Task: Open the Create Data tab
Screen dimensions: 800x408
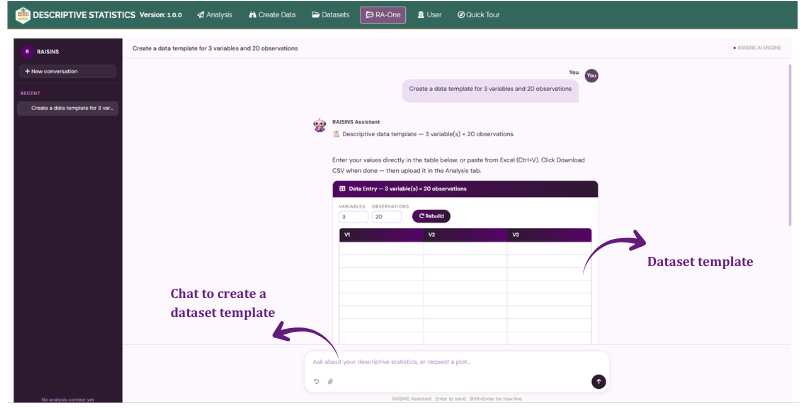Action: (x=272, y=15)
